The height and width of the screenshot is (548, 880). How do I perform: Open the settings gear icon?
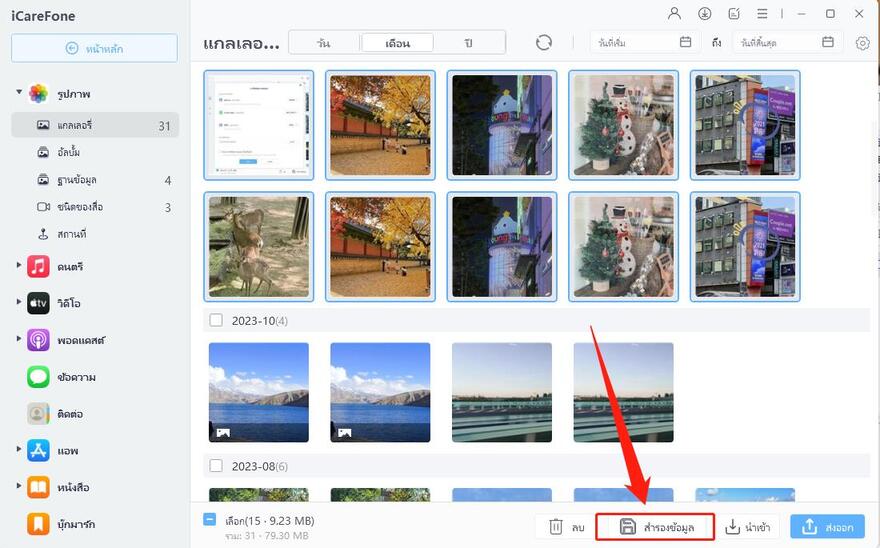coord(863,43)
